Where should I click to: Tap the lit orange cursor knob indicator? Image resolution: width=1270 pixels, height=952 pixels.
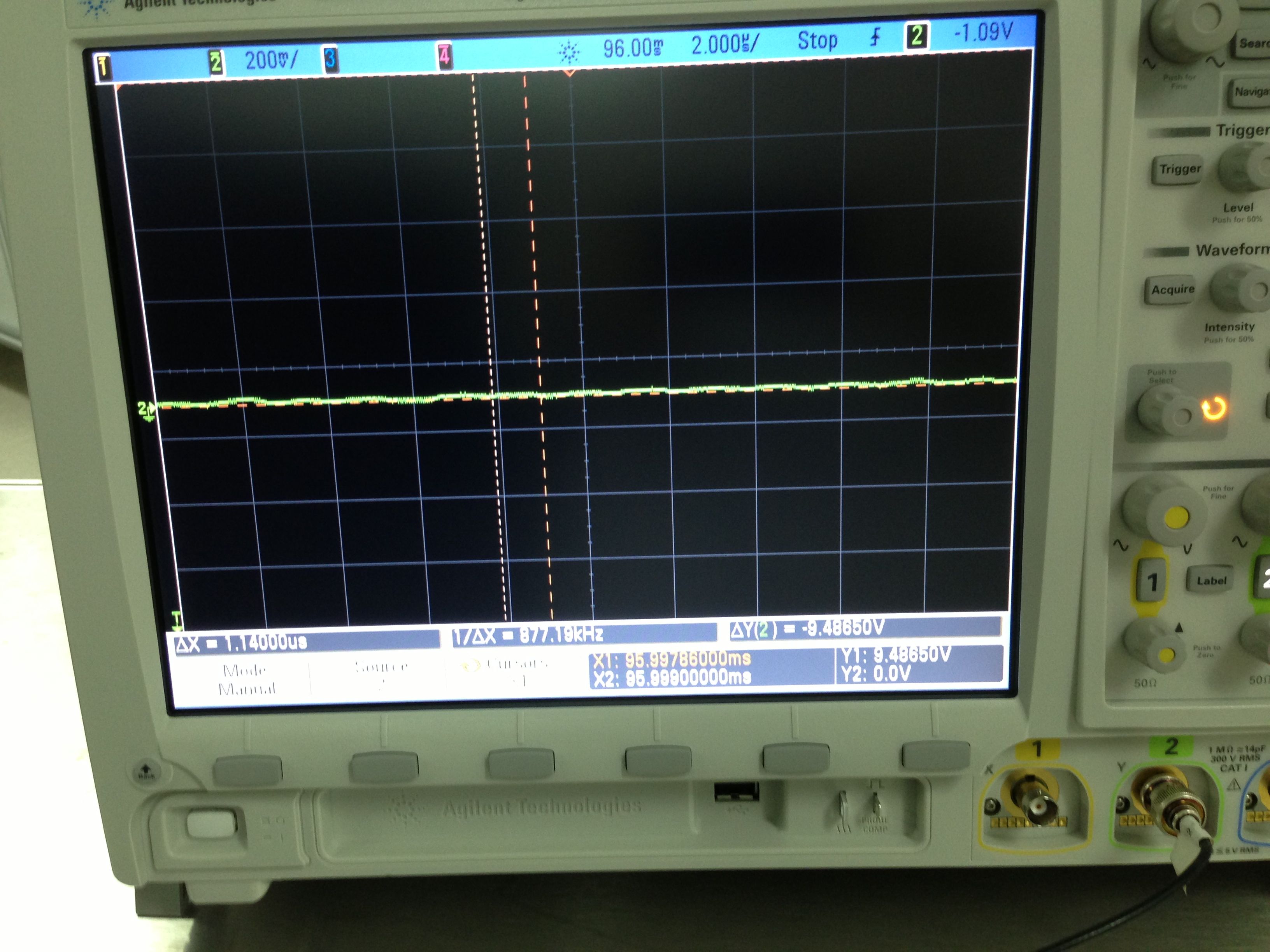(x=1214, y=408)
